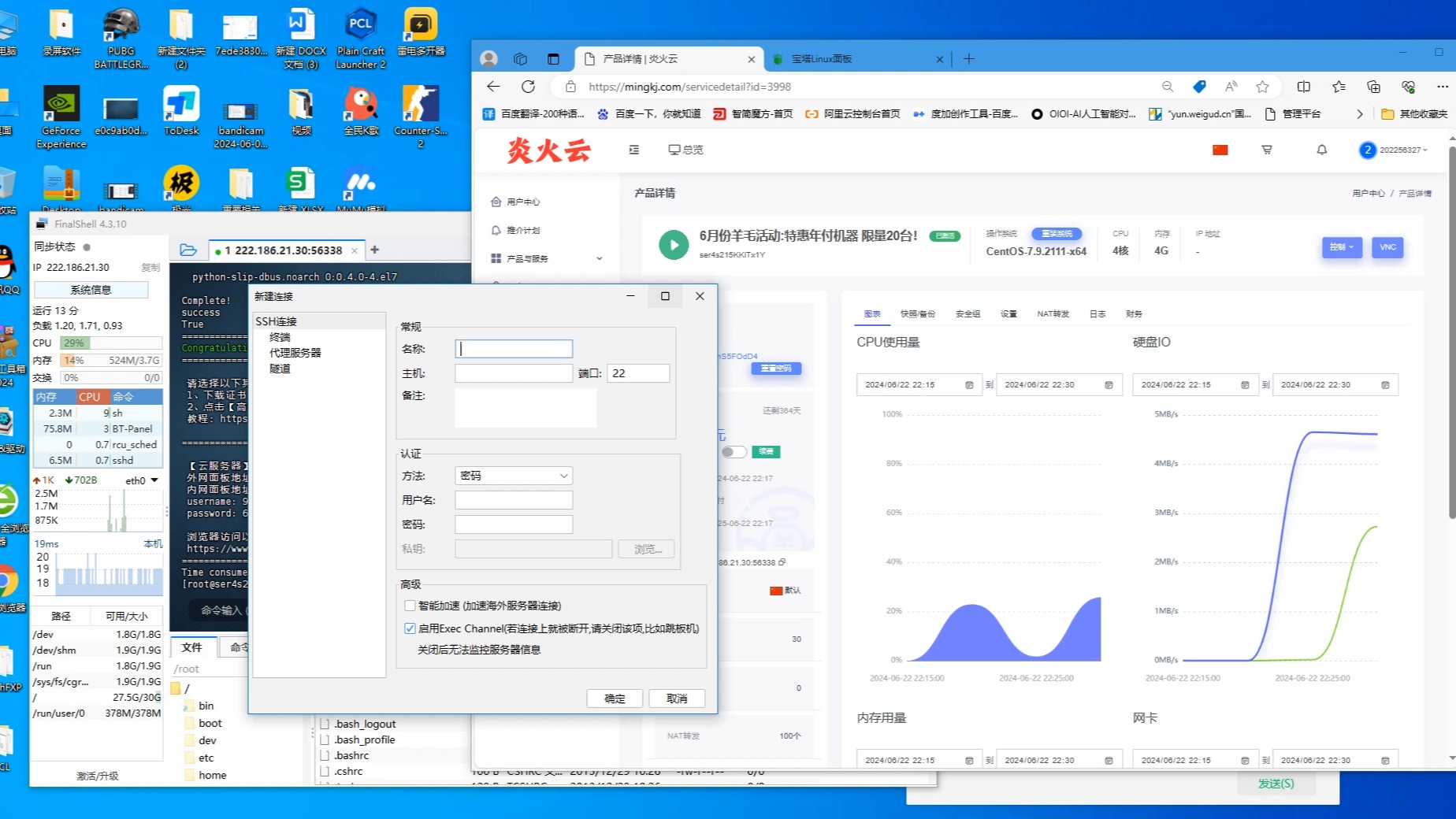1456x819 pixels.
Task: Click the 用户名 input field
Action: [514, 500]
